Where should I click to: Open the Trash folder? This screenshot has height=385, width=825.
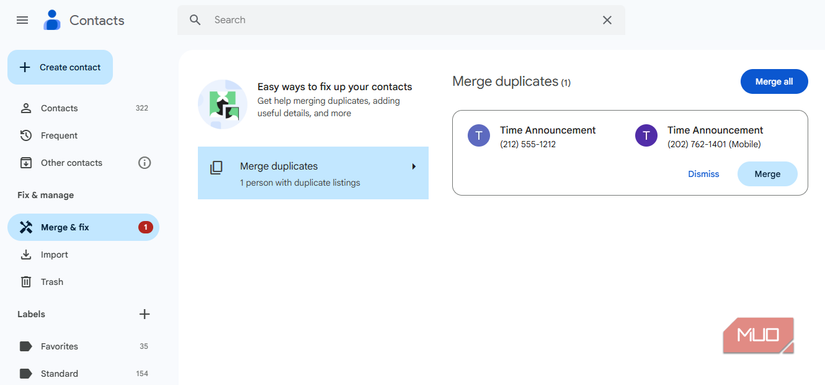(x=83, y=282)
